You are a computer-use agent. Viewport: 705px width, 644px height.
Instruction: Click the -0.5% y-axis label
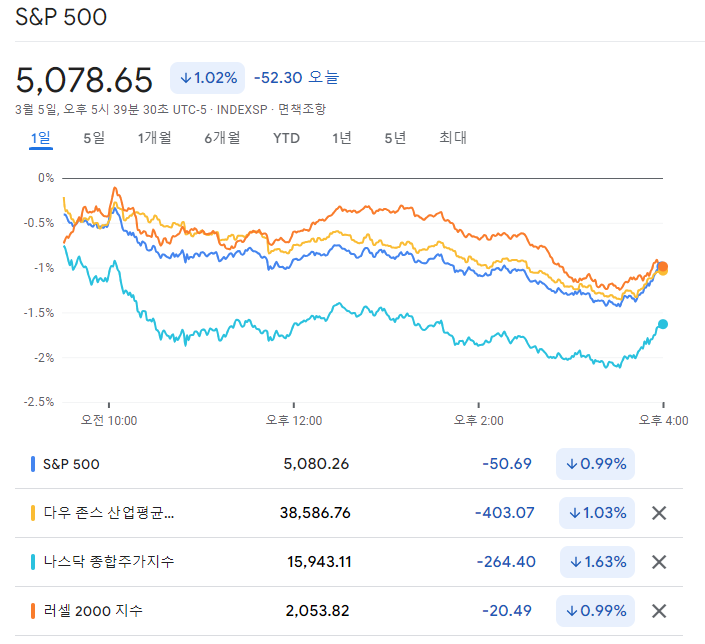(39, 223)
